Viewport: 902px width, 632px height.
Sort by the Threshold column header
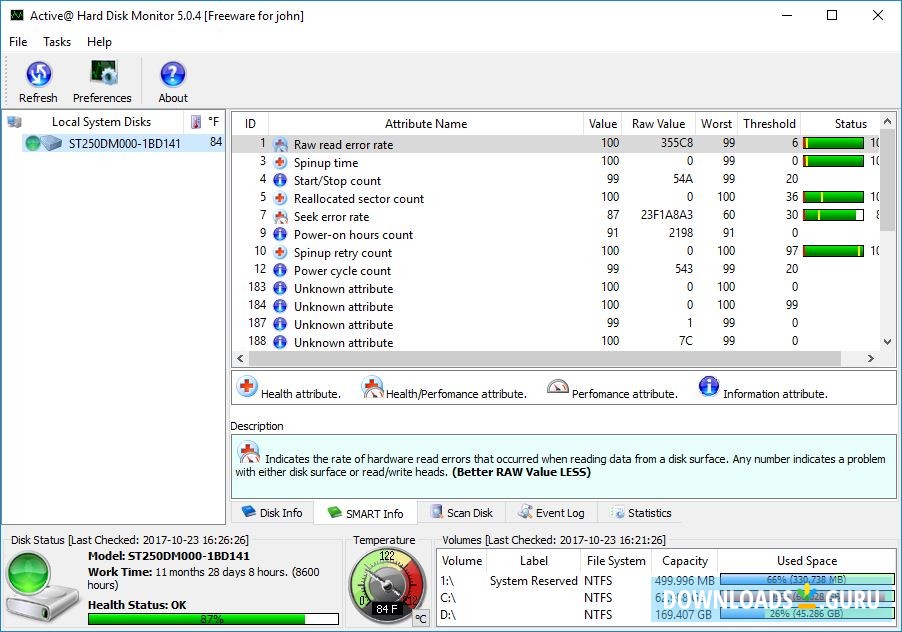pyautogui.click(x=769, y=124)
